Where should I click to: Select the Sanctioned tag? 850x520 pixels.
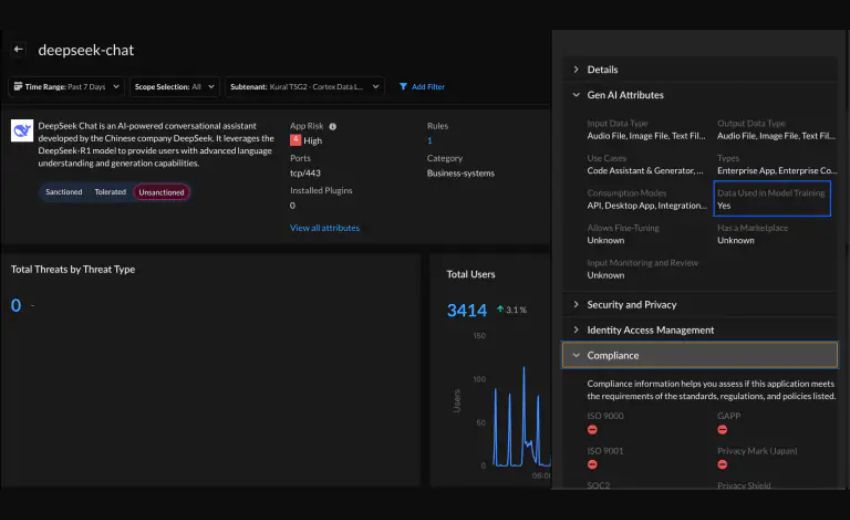64,192
